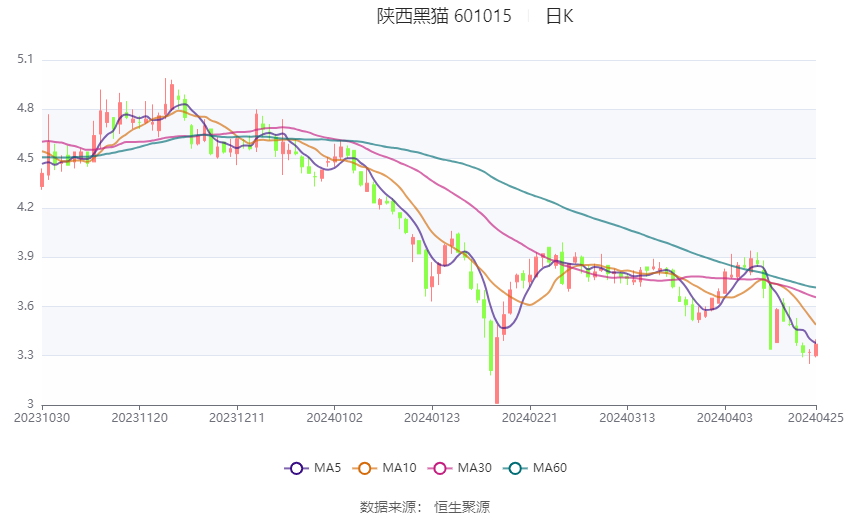Click the purple MA5 legend circle marker
This screenshot has height=517, width=850.
[295, 468]
